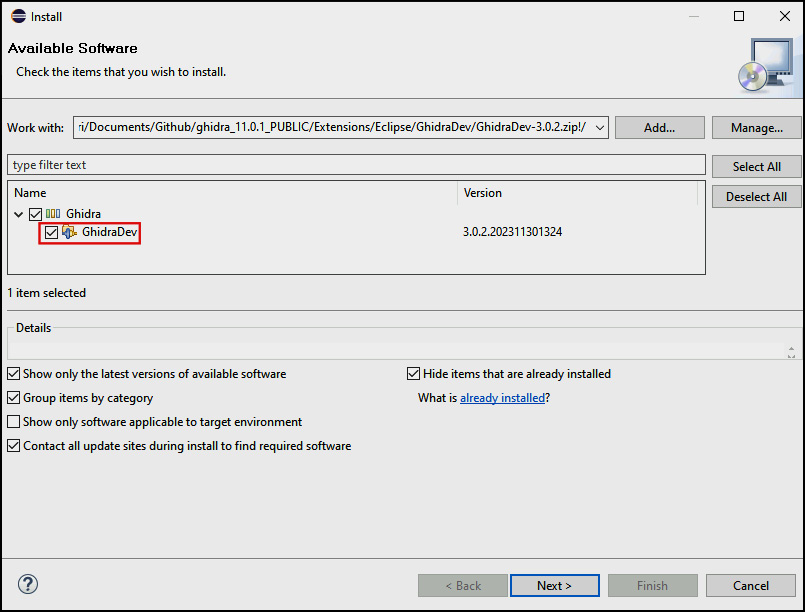Screen dimensions: 805x612
Task: Click the Details group label
Action: pos(33,328)
